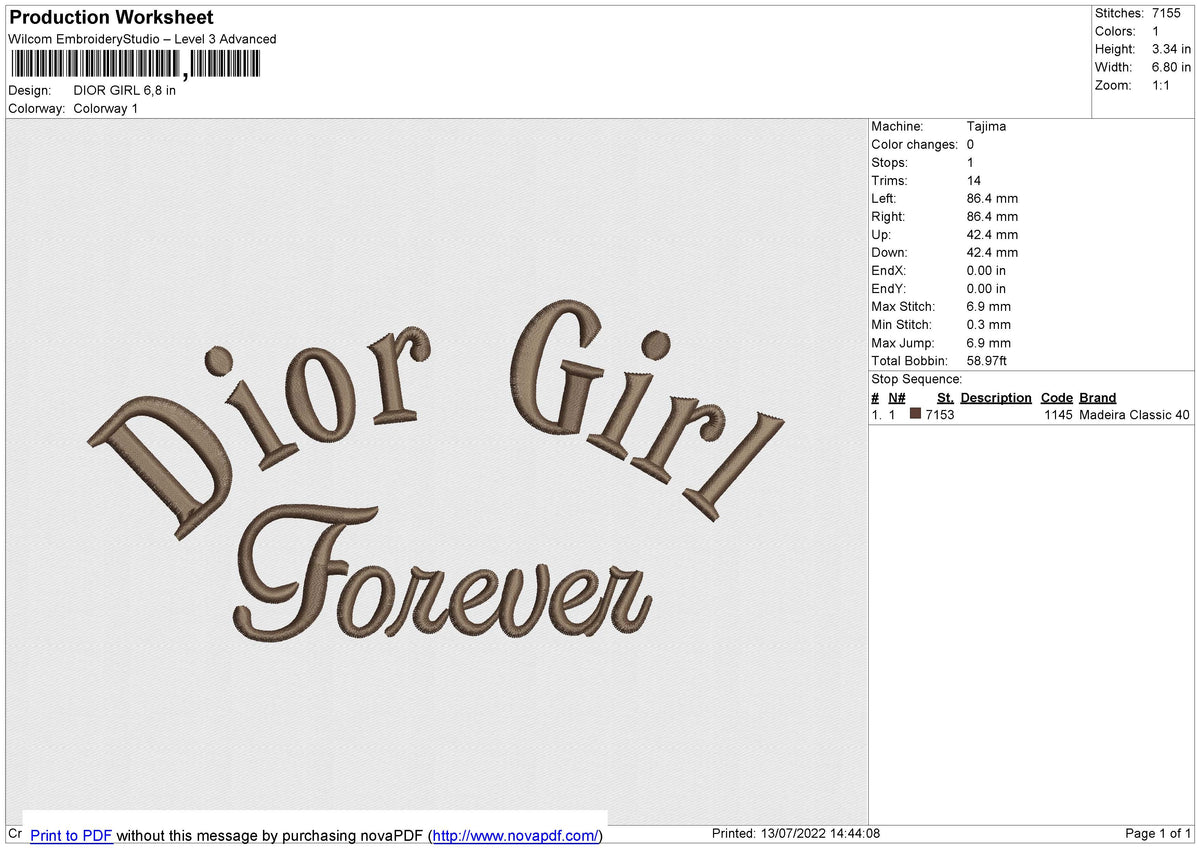The height and width of the screenshot is (848, 1200).
Task: Click the brown thread color swatch
Action: click(x=915, y=414)
